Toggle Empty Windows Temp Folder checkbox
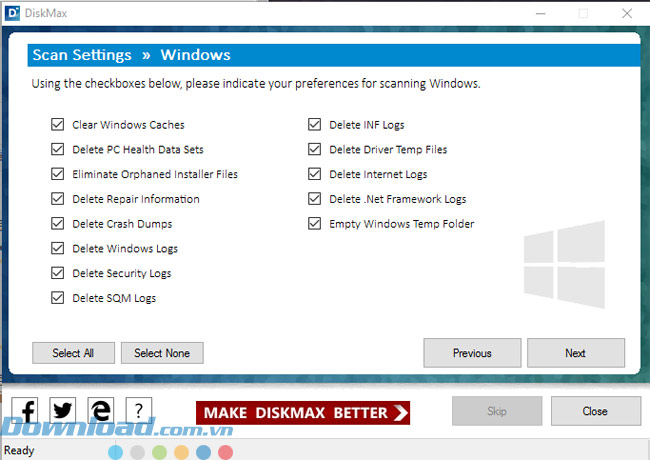Screen dimensions: 650x460 (x=315, y=224)
